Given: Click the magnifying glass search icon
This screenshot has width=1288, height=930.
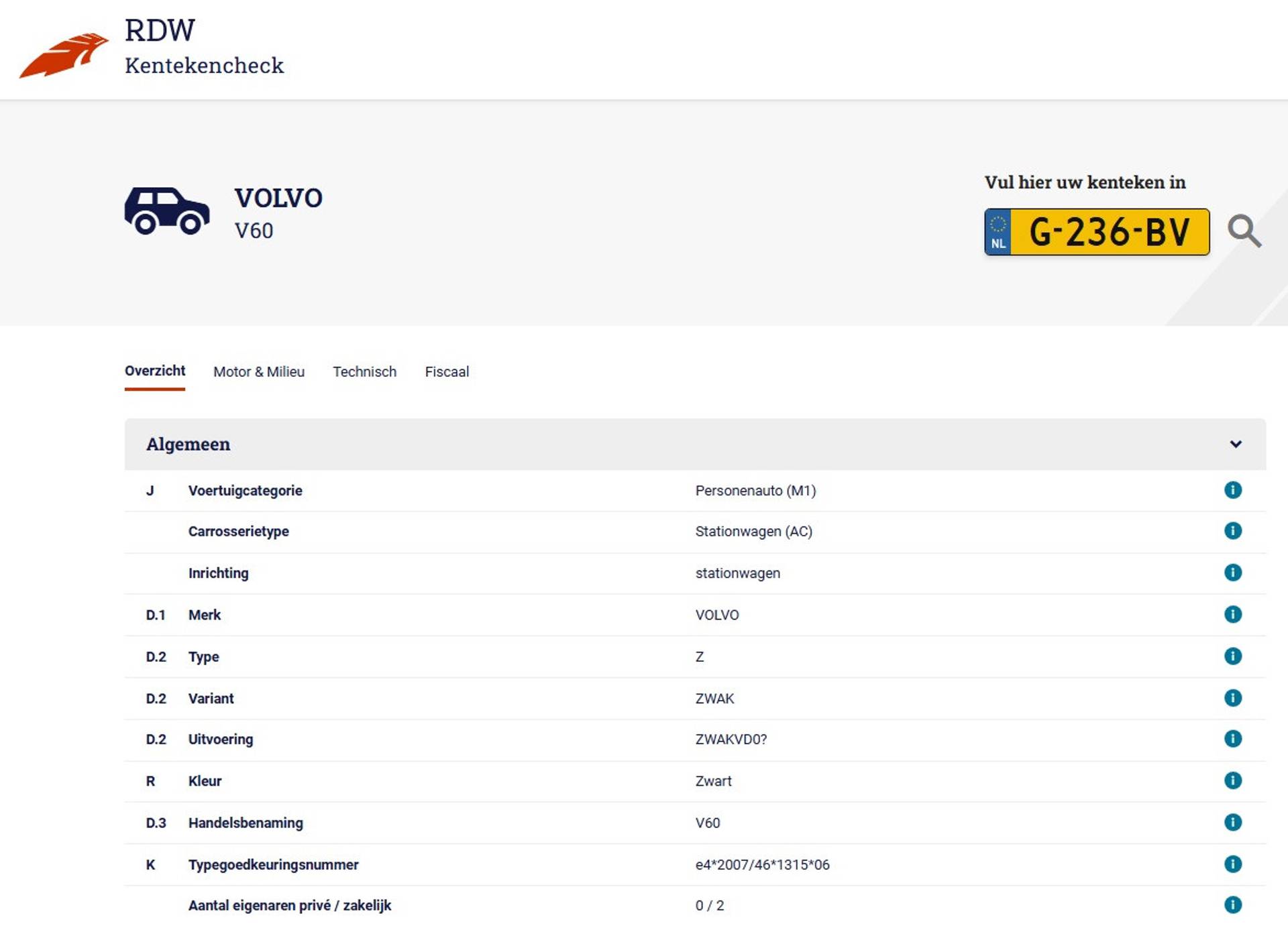Looking at the screenshot, I should click(x=1244, y=232).
